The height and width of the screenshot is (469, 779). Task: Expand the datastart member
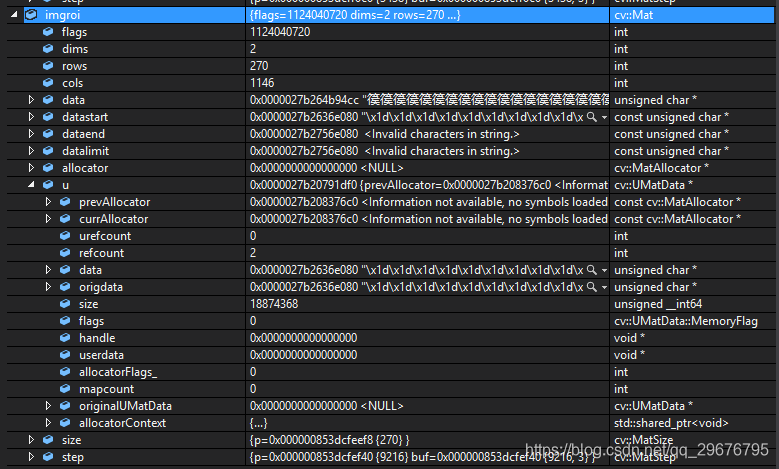[x=31, y=117]
